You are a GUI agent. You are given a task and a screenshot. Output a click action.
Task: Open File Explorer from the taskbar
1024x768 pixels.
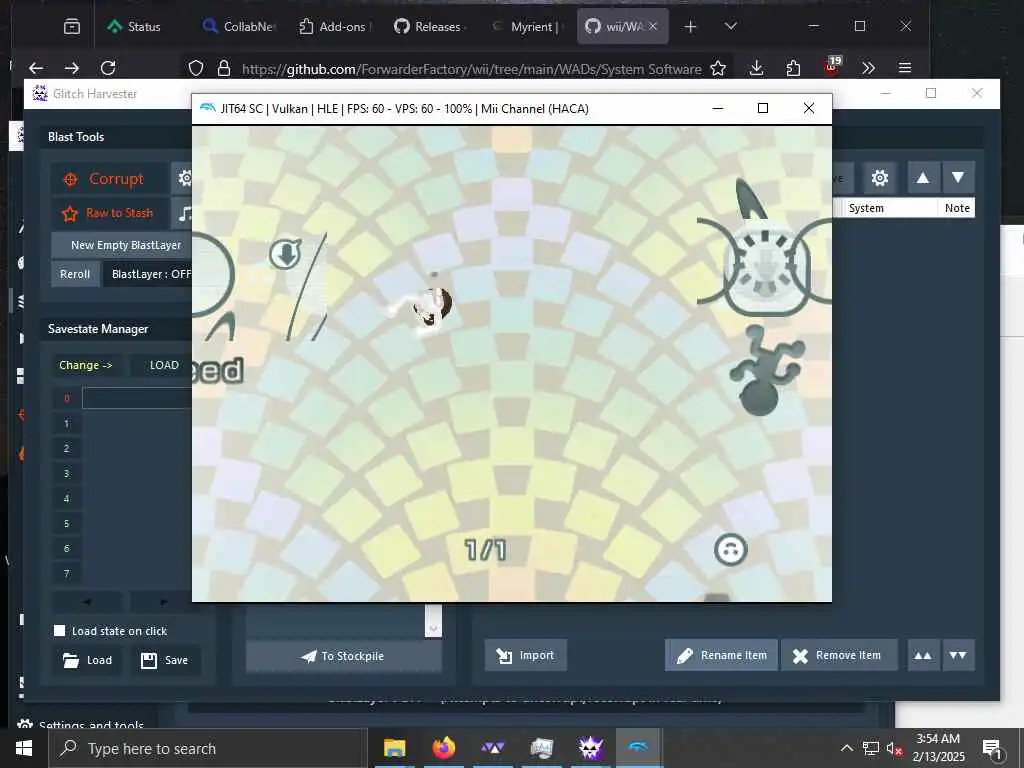pos(394,748)
